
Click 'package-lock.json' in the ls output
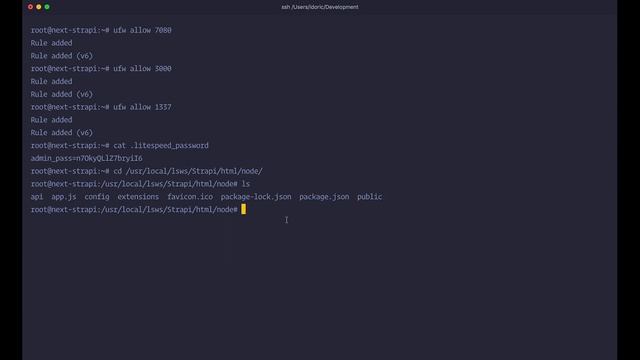(256, 197)
